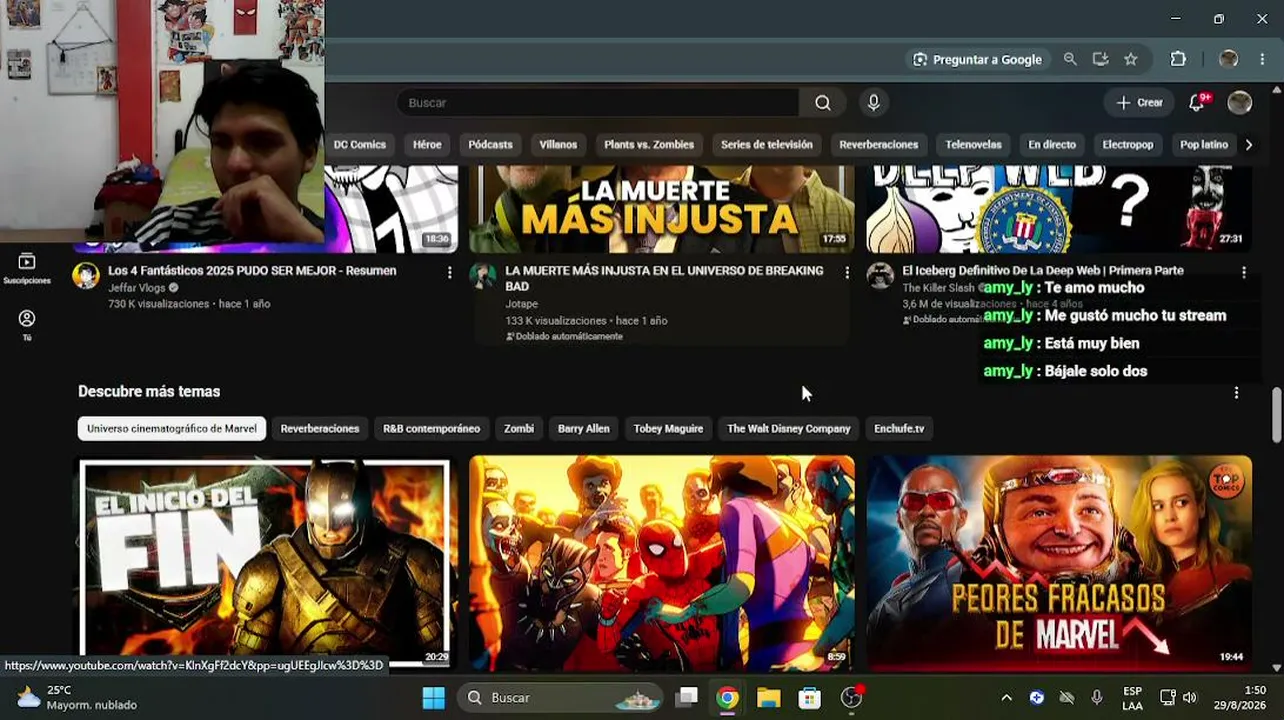Open El Iceberg Definitivo De La Deep Web title
This screenshot has width=1284, height=720.
pyautogui.click(x=1043, y=271)
